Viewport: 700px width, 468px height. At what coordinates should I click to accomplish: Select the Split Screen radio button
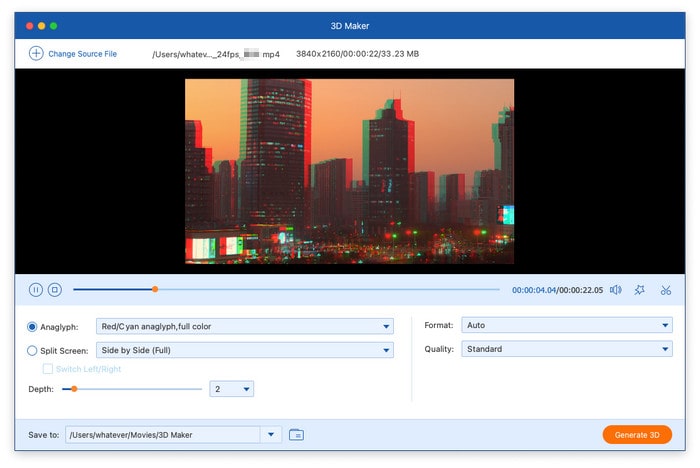pyautogui.click(x=33, y=350)
